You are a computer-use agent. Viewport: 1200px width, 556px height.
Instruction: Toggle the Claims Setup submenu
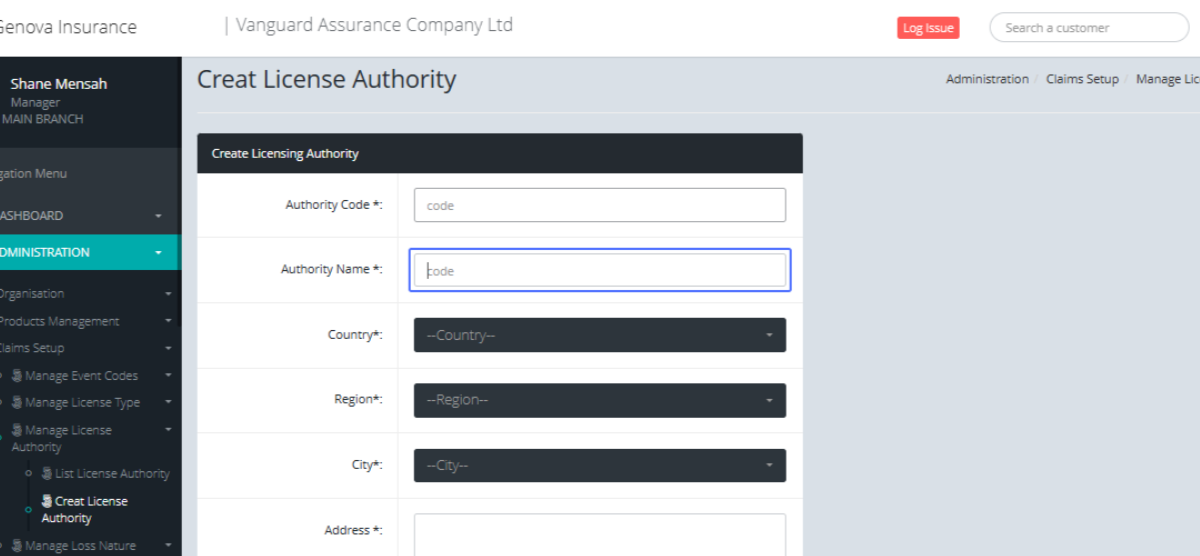167,349
